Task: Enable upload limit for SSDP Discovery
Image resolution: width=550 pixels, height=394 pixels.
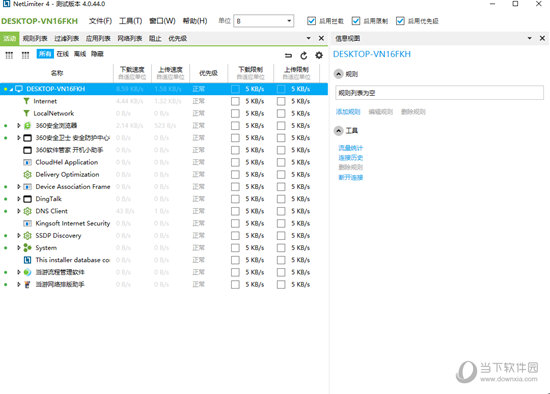Action: (x=281, y=235)
